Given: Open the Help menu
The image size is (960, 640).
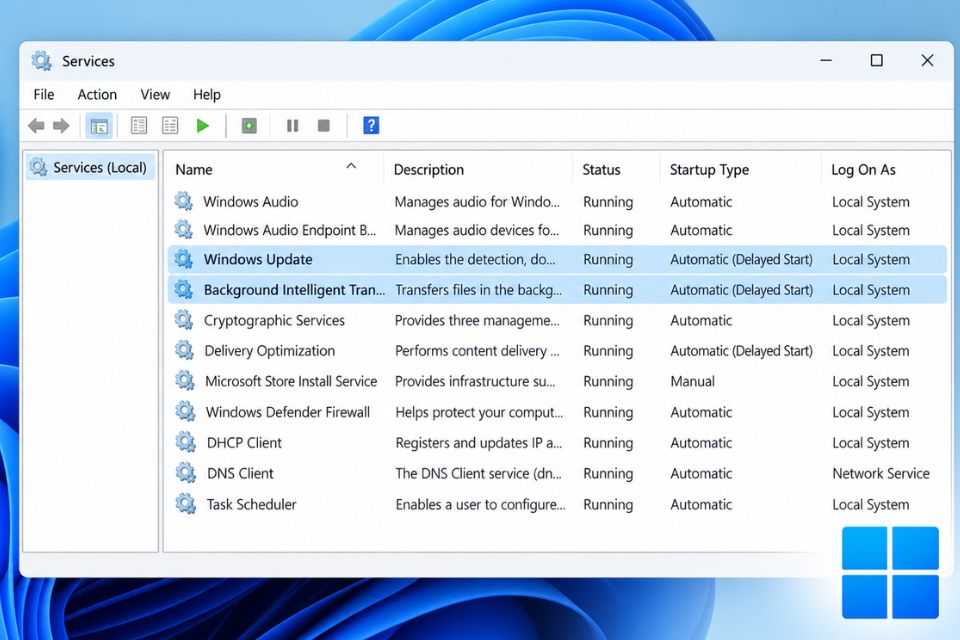Looking at the screenshot, I should click(x=207, y=94).
